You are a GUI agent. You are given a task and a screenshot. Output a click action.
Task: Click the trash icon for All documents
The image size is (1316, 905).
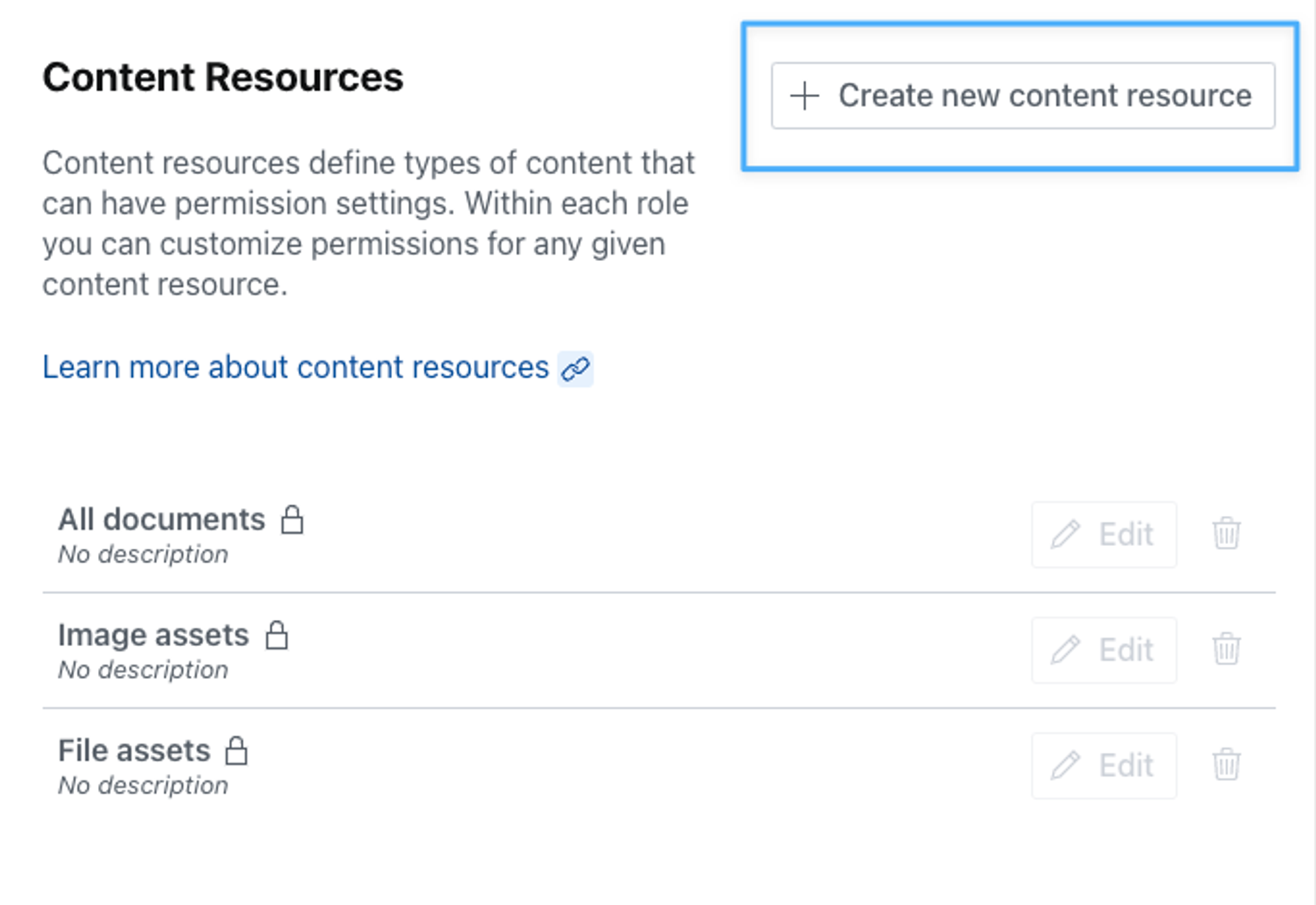click(1226, 534)
